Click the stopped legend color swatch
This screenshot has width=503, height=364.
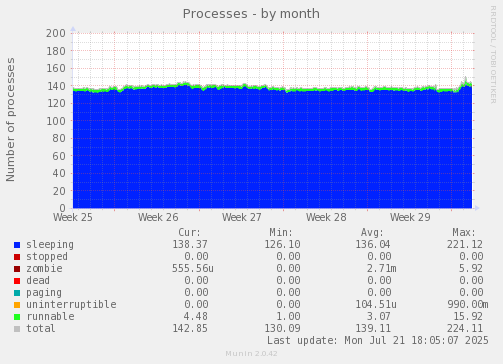point(17,257)
